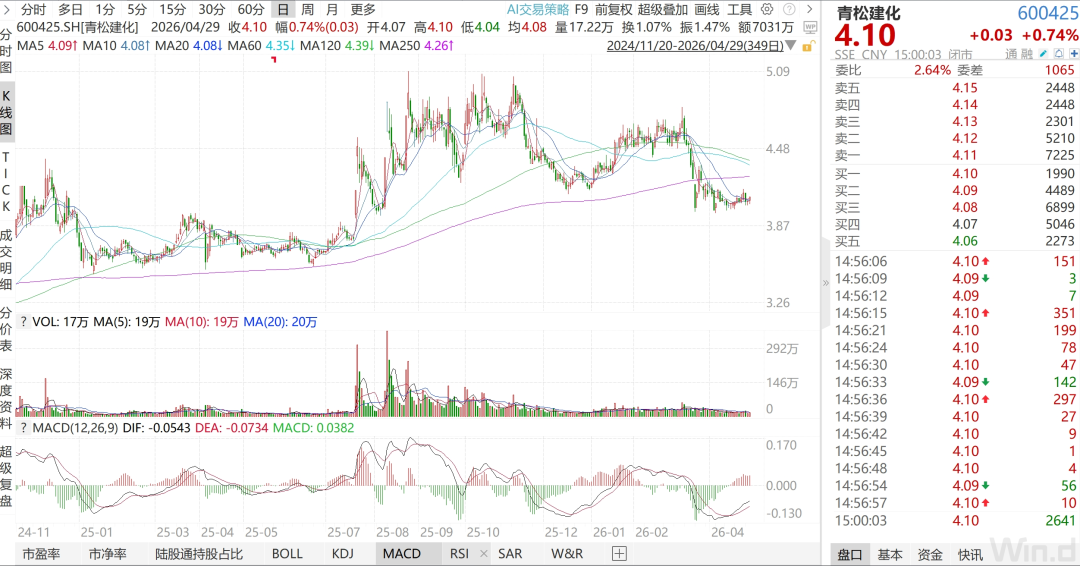Open the settings gear icon in toolbar
Image resolution: width=1080 pixels, height=566 pixels.
(767, 9)
